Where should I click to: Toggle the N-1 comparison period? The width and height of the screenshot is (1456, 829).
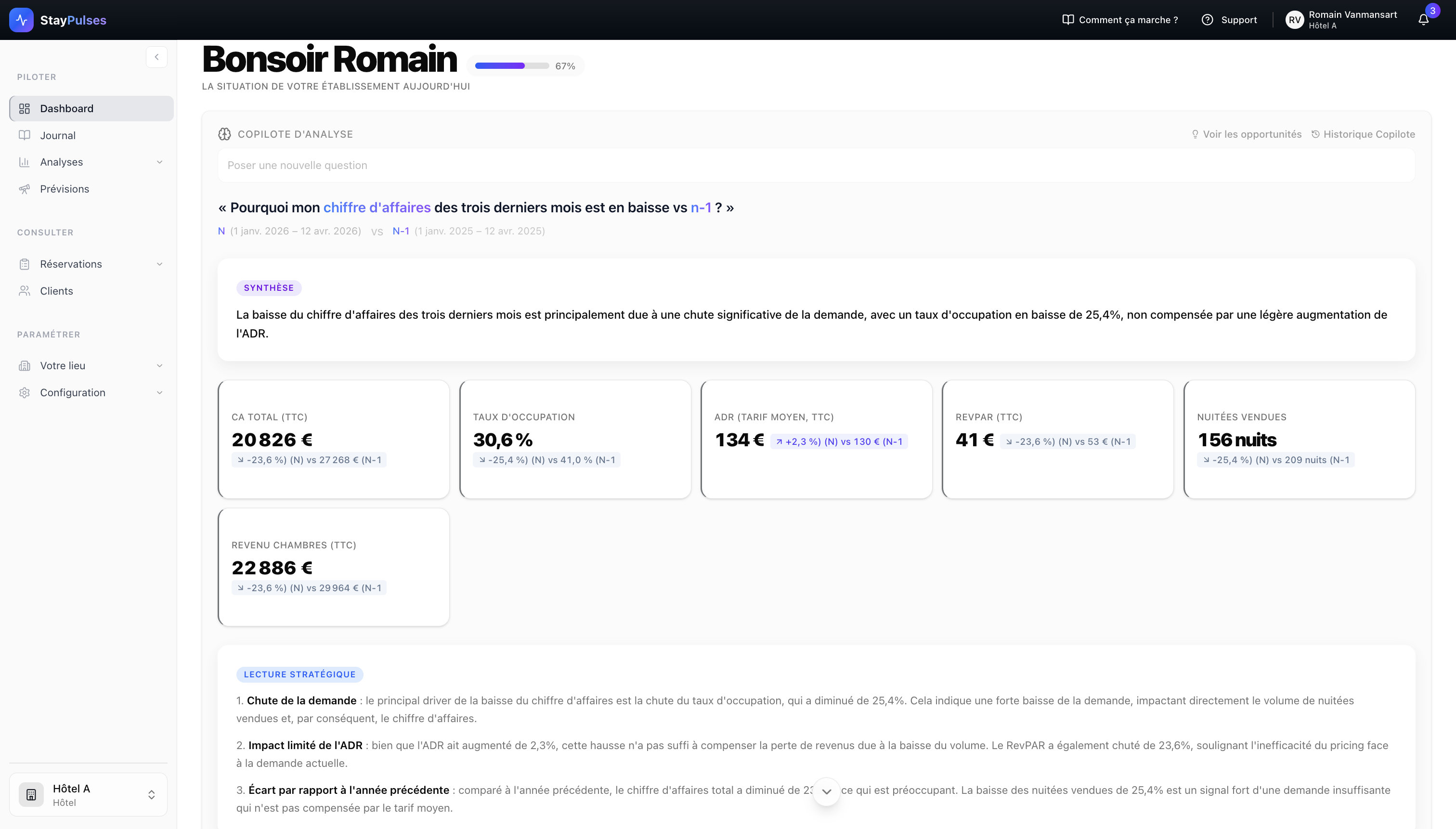click(402, 231)
